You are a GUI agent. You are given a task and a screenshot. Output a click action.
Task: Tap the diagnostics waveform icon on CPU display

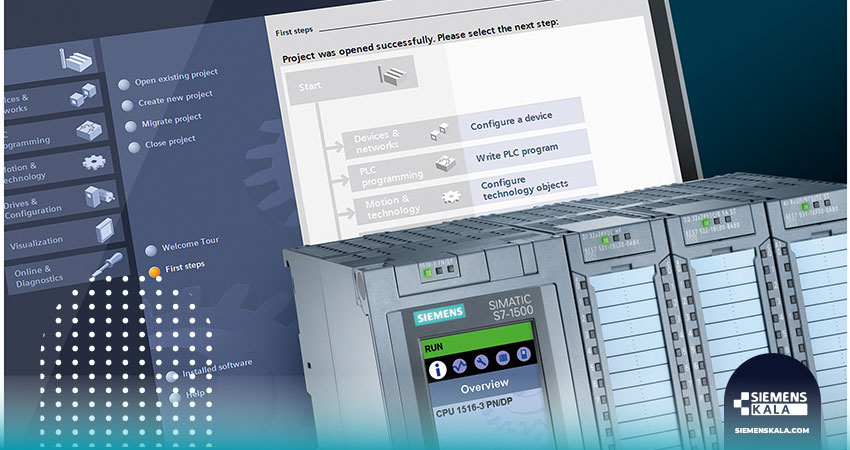[460, 365]
